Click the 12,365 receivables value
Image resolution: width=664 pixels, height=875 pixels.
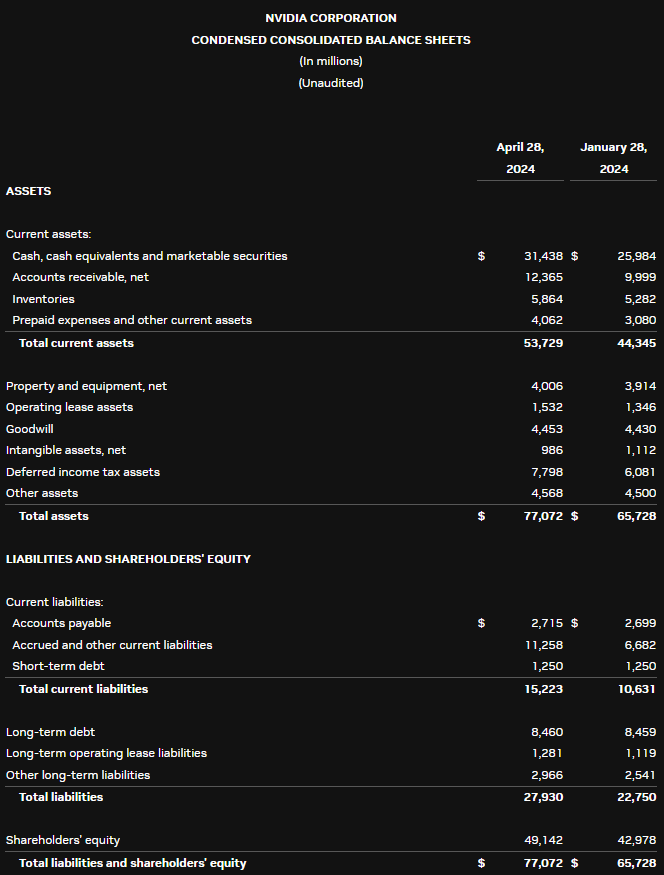coord(544,277)
